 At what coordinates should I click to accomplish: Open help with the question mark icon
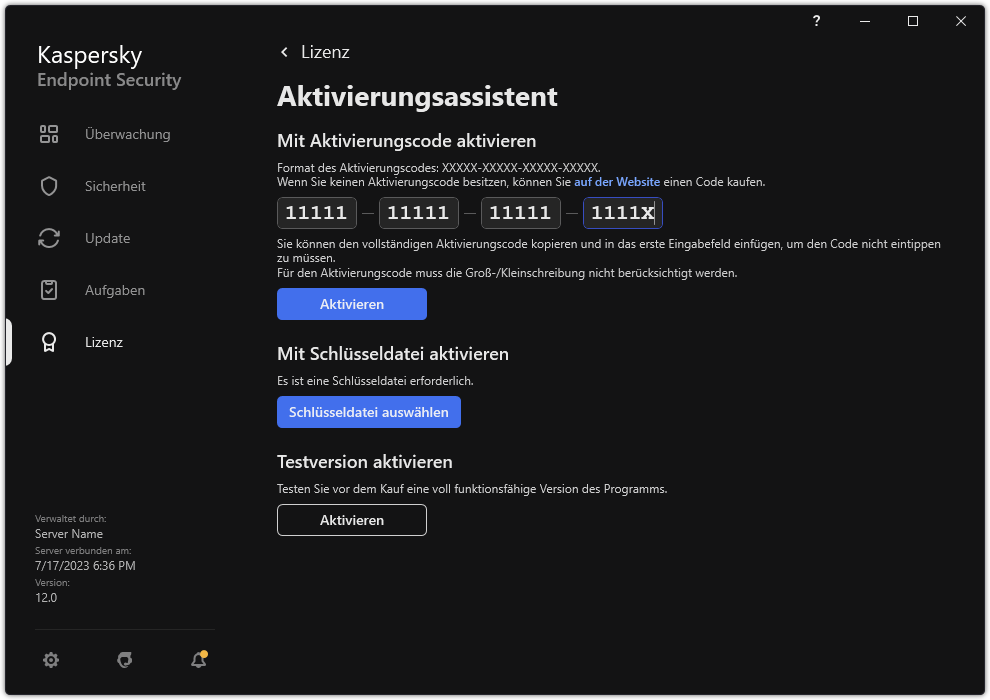pyautogui.click(x=816, y=21)
